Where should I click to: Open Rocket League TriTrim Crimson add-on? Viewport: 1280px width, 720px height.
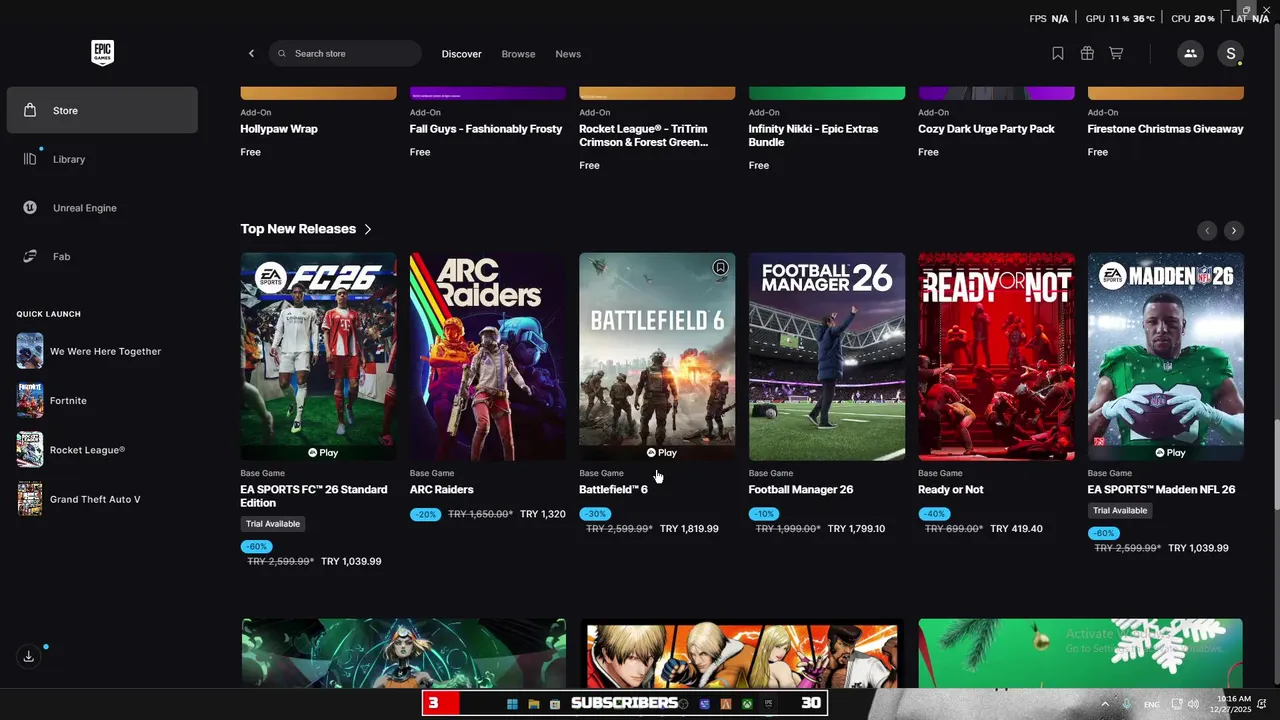click(x=644, y=135)
